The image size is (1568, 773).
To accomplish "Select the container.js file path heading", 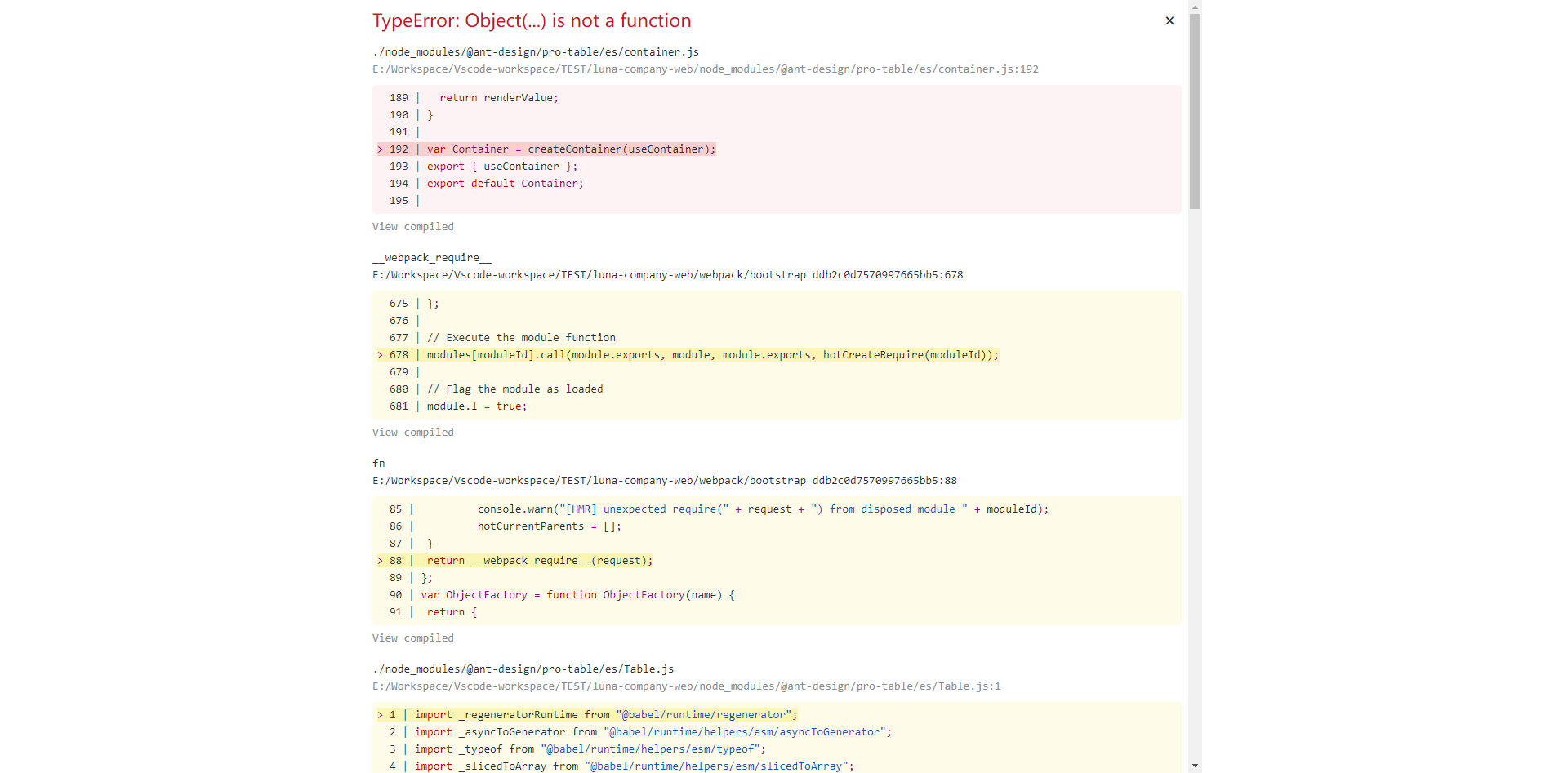I will 535,51.
